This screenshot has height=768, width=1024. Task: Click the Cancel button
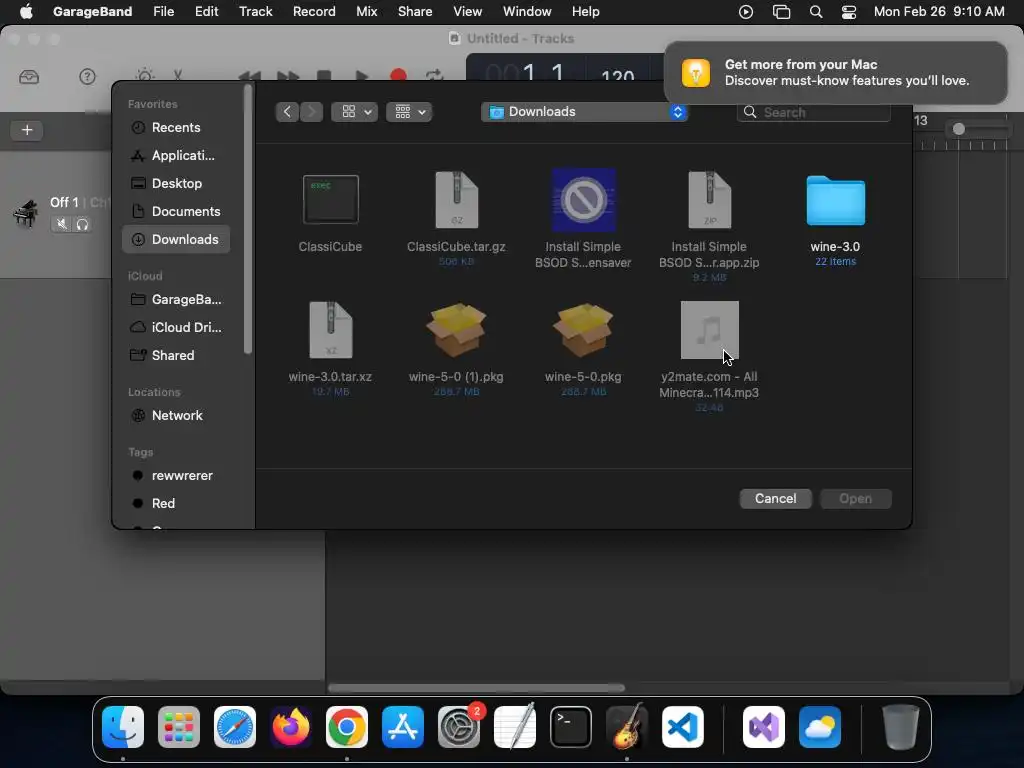(775, 498)
